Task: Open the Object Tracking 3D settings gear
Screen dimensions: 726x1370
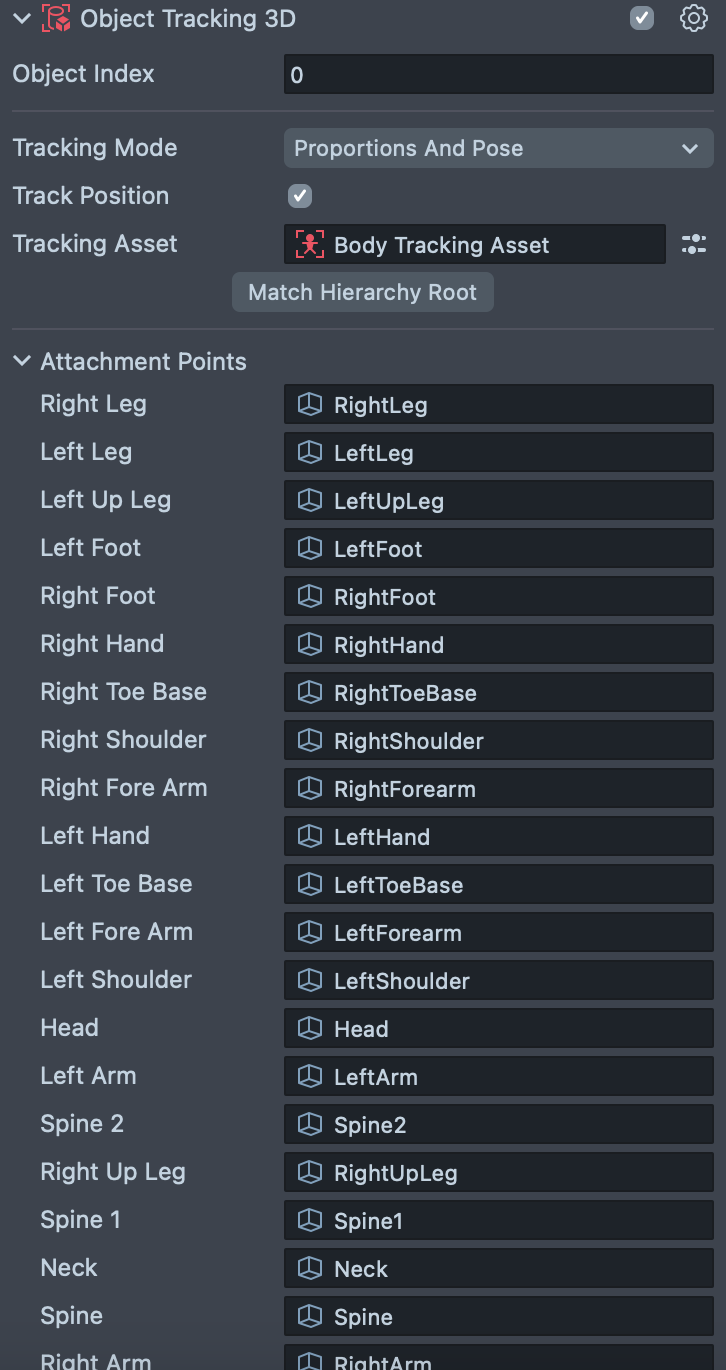Action: coord(693,19)
